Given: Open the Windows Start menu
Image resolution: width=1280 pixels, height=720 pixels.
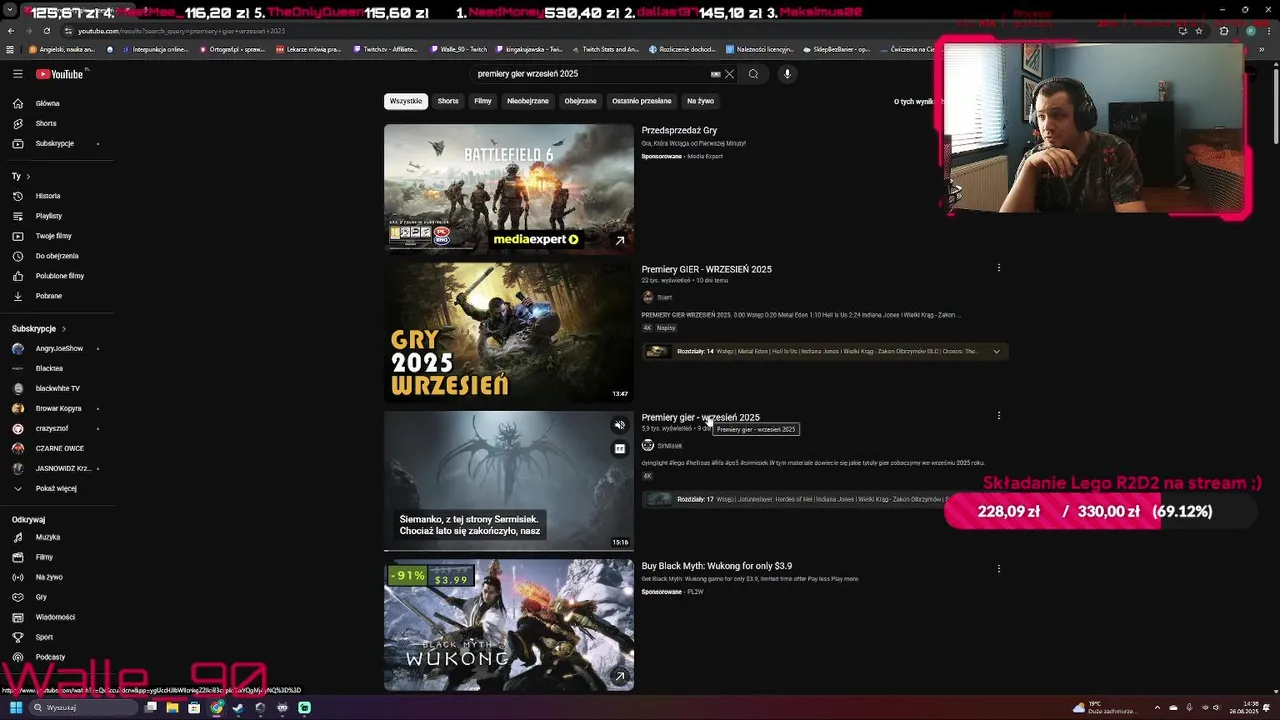Looking at the screenshot, I should click(16, 708).
